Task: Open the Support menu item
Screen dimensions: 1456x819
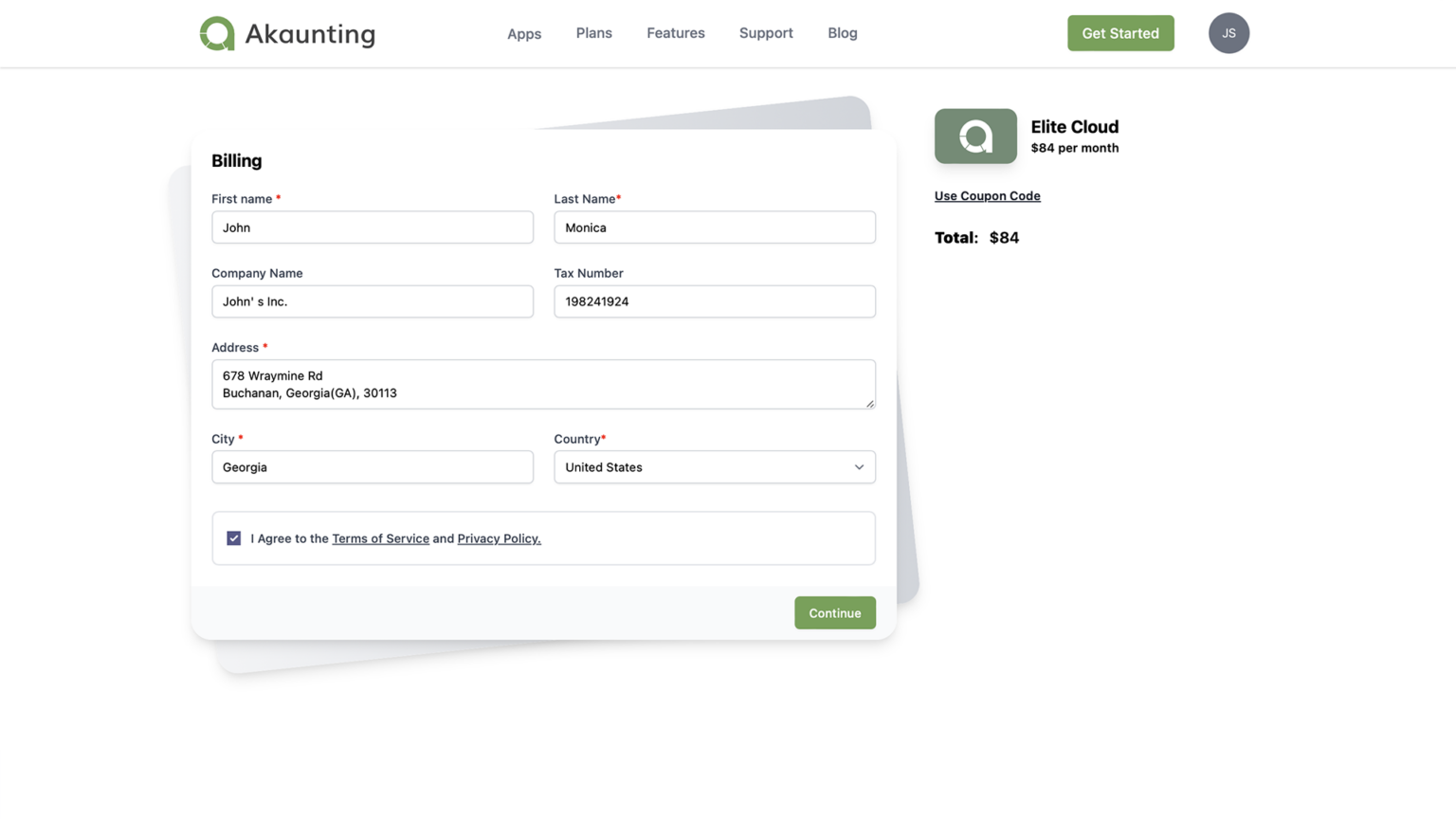Action: tap(766, 33)
